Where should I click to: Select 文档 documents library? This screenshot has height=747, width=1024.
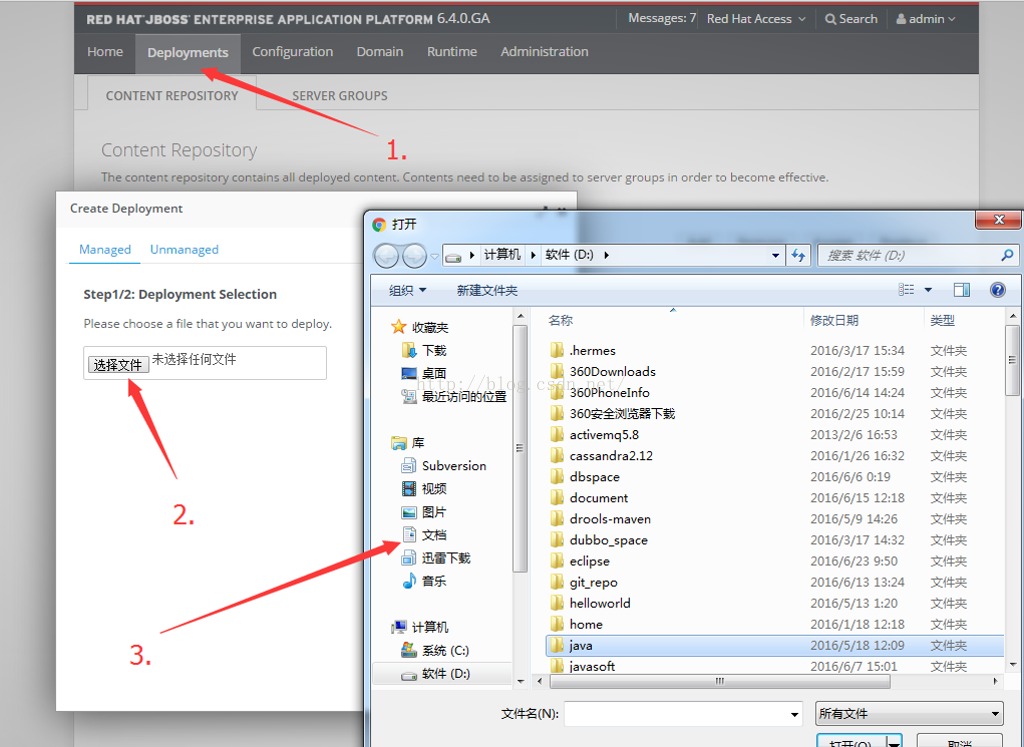[424, 535]
